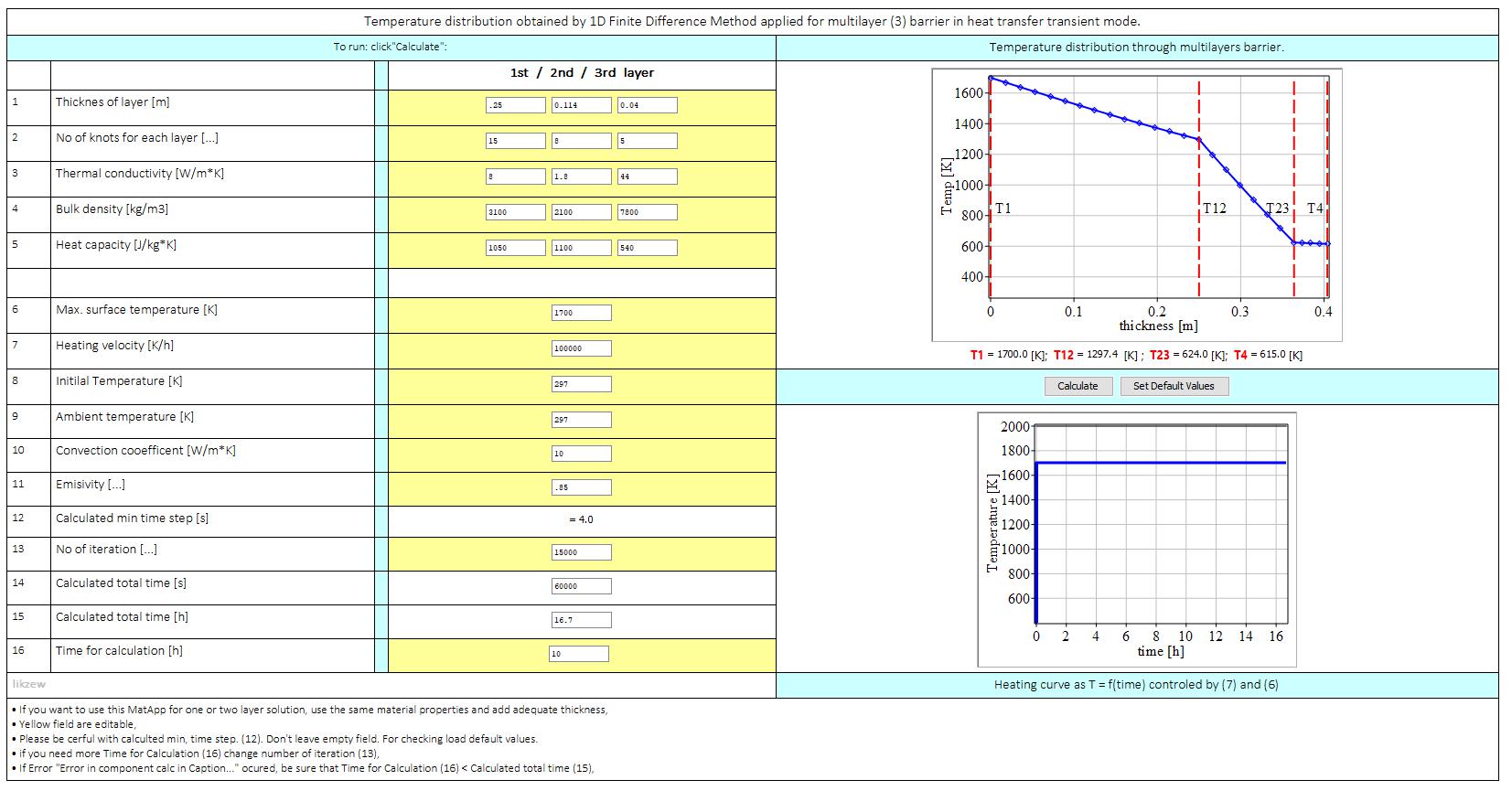Focus 2nd layer thermal conductivity field (1.8)

tap(582, 176)
